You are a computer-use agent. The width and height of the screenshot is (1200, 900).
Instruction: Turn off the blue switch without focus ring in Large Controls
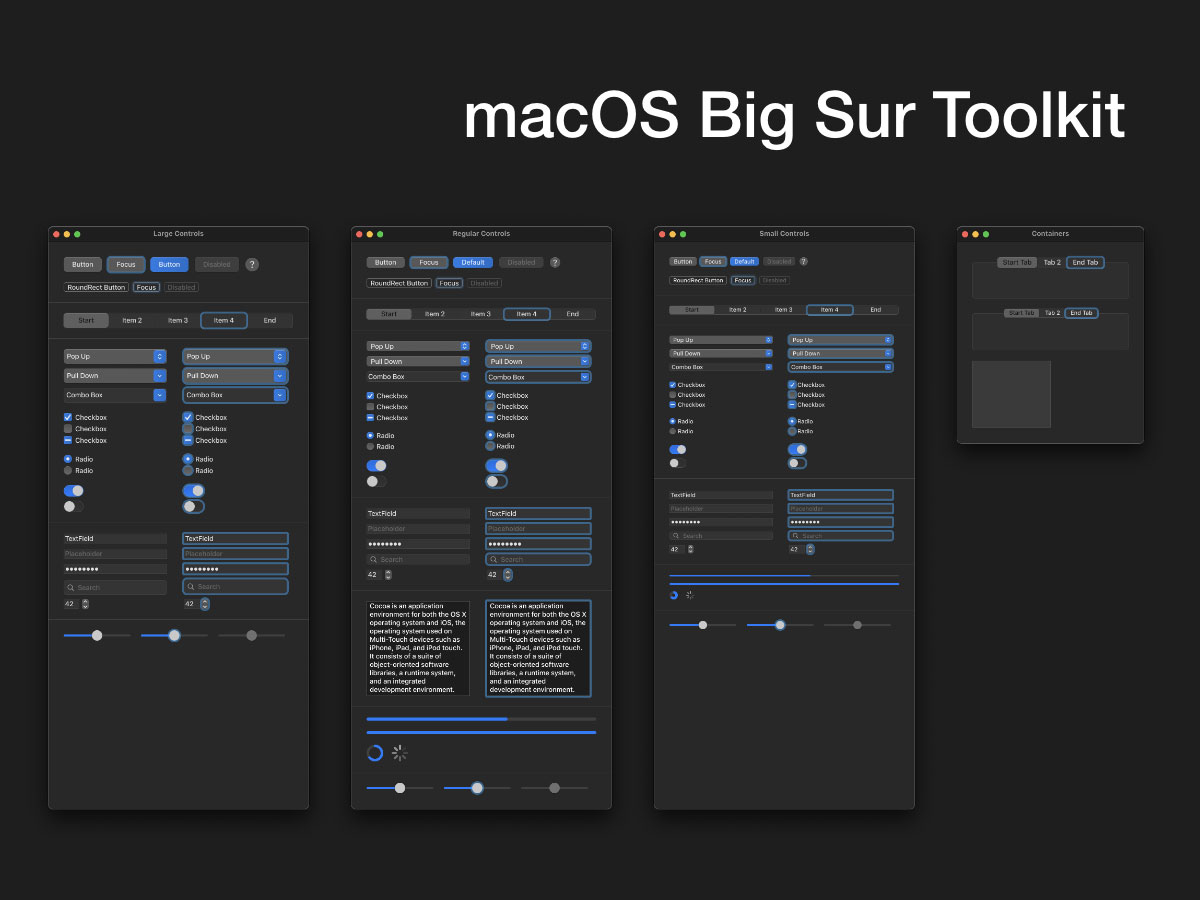(74, 491)
